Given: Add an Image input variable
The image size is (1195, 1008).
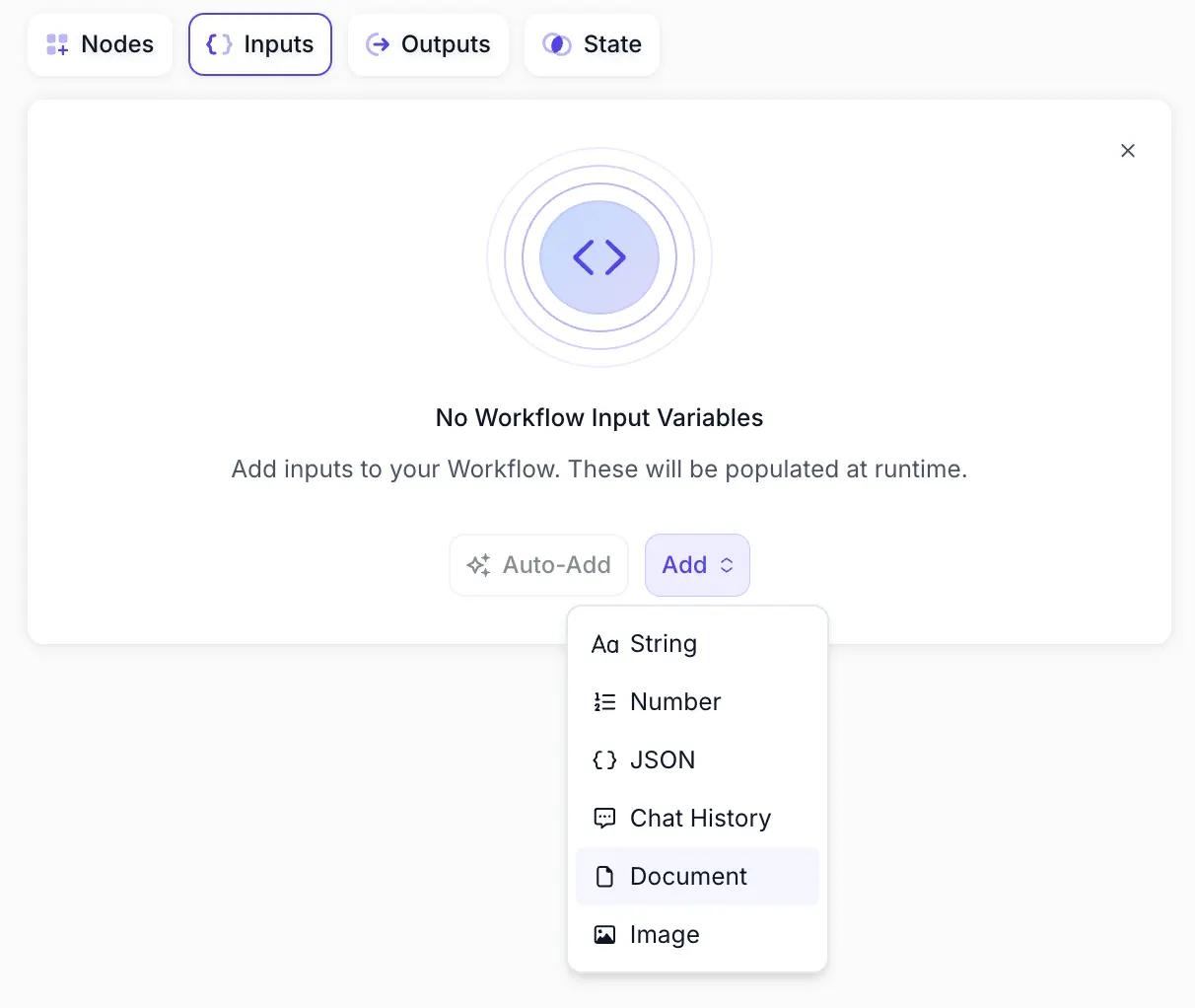Looking at the screenshot, I should click(x=697, y=935).
